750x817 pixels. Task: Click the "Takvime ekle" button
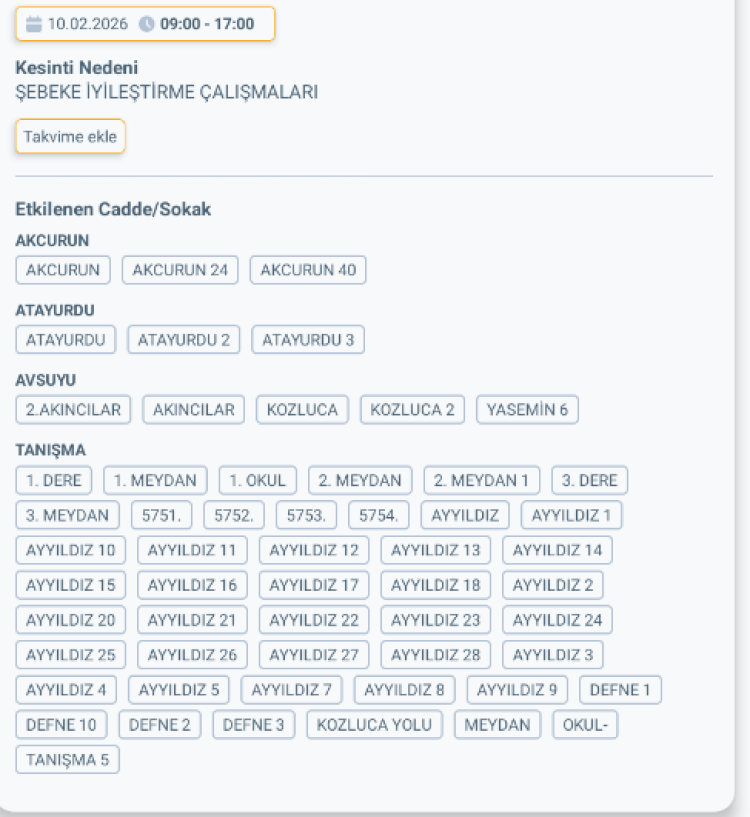coord(70,137)
